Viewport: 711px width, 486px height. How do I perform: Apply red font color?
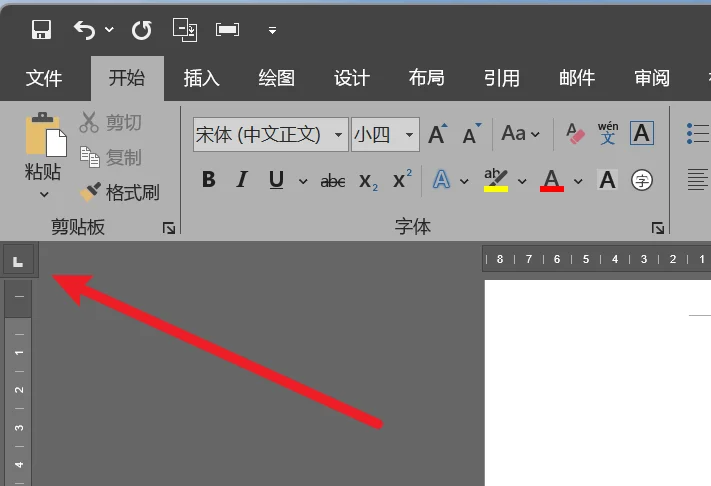tap(551, 180)
